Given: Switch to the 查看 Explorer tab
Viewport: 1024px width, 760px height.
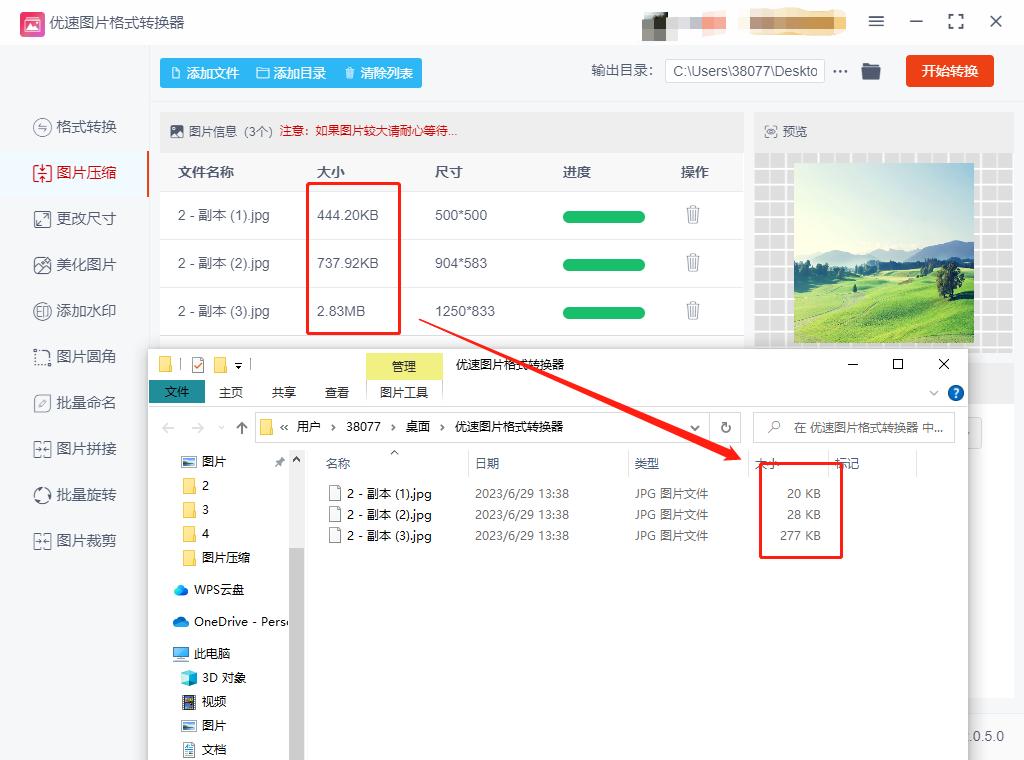Looking at the screenshot, I should coord(336,392).
